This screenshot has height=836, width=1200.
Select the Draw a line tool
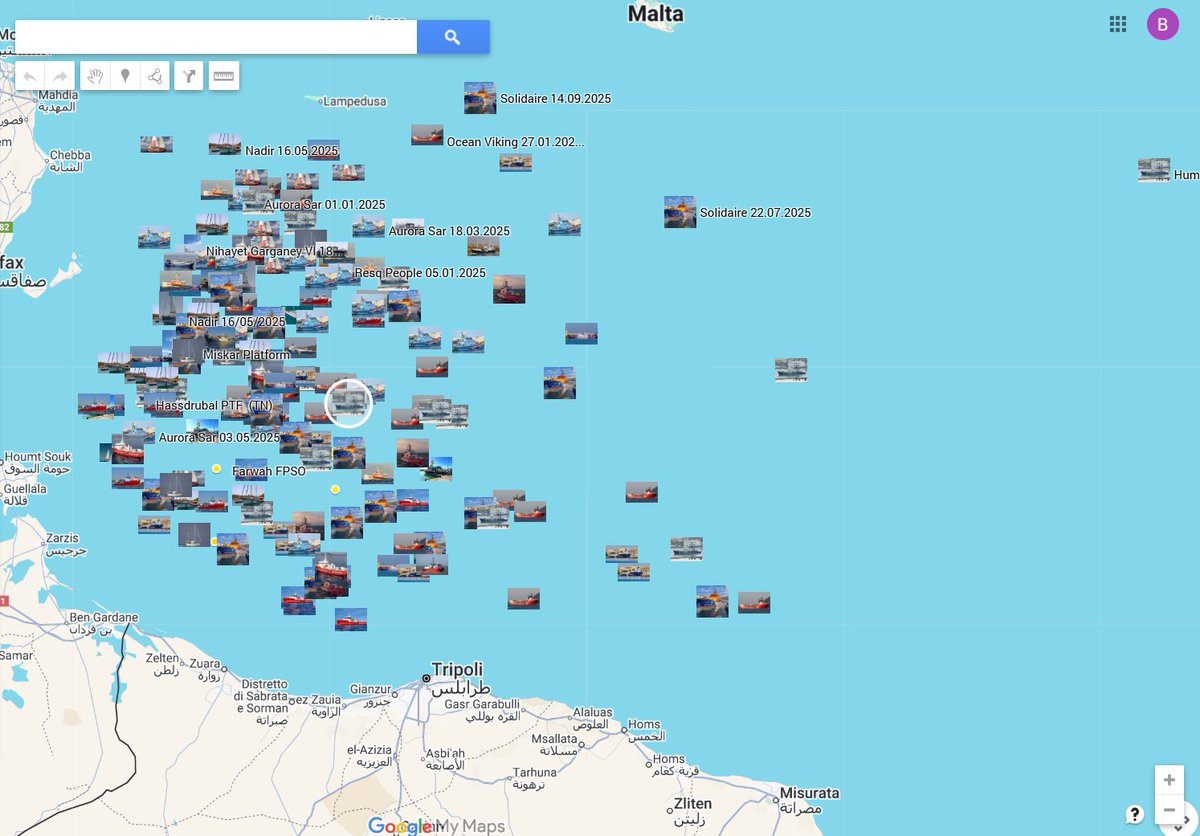155,76
